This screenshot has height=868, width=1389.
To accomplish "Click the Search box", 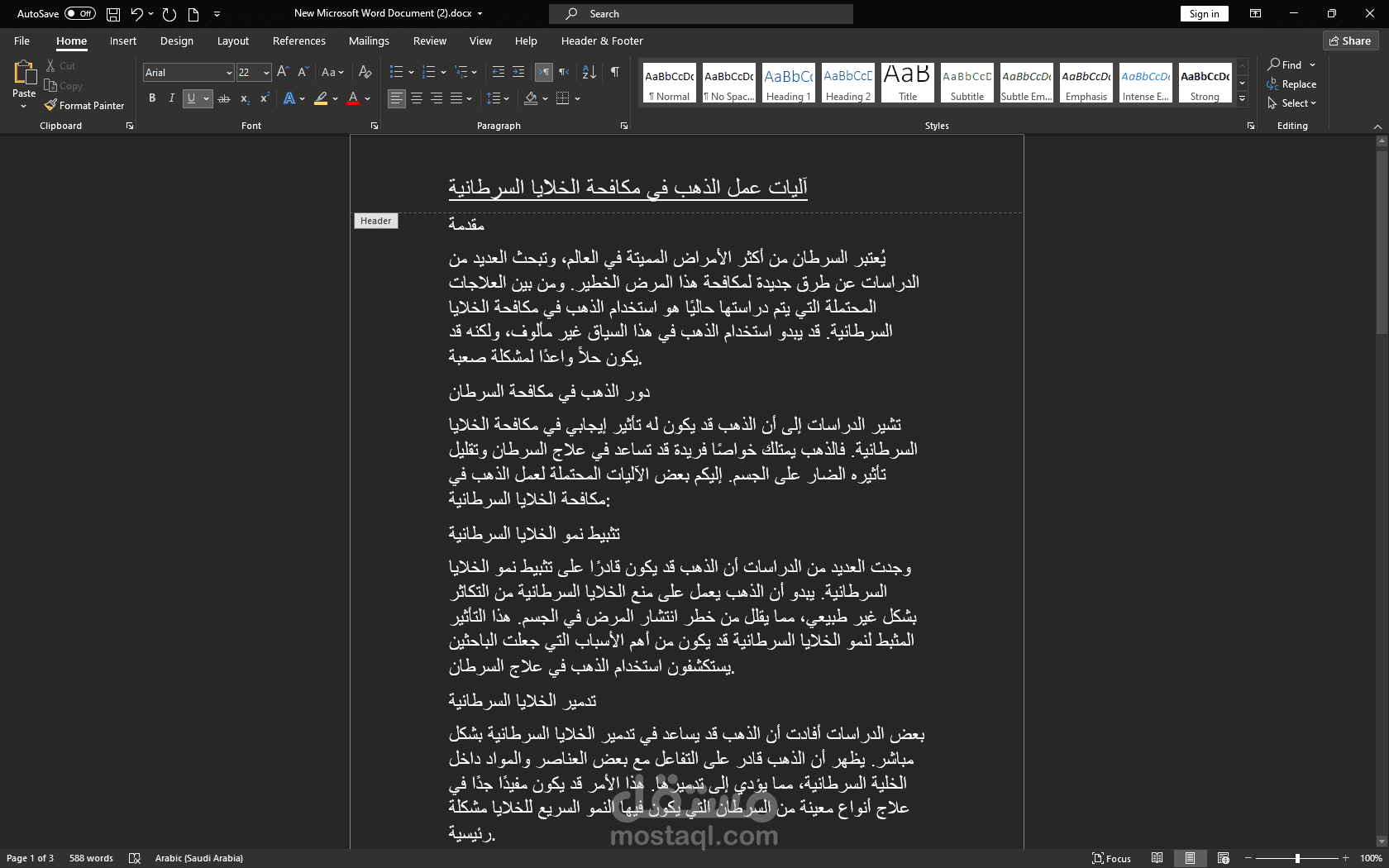I will click(701, 14).
